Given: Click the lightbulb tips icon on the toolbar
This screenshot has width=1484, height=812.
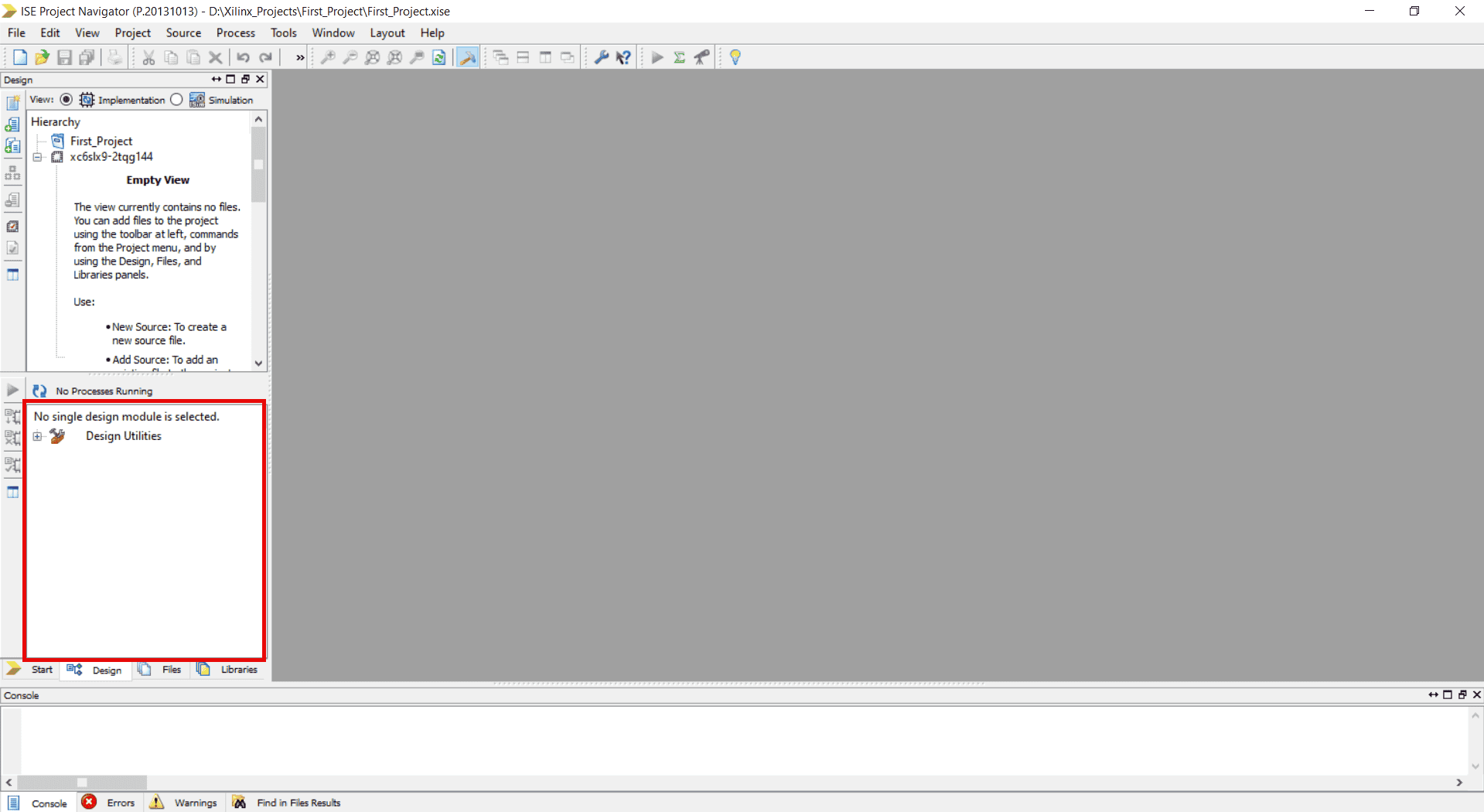Looking at the screenshot, I should 735,57.
